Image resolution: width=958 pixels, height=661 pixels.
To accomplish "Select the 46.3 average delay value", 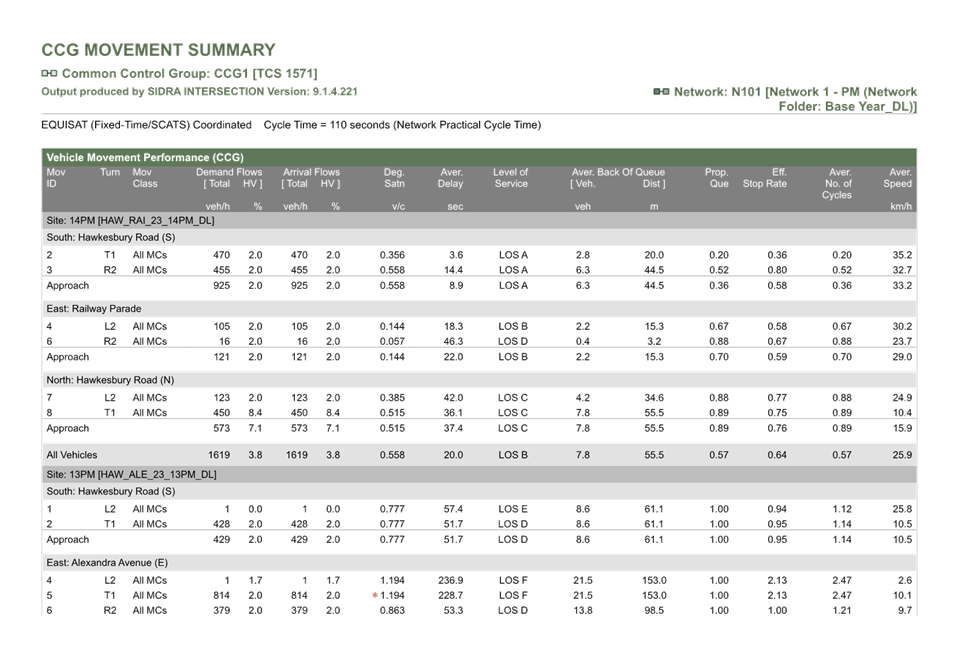I will [x=453, y=341].
